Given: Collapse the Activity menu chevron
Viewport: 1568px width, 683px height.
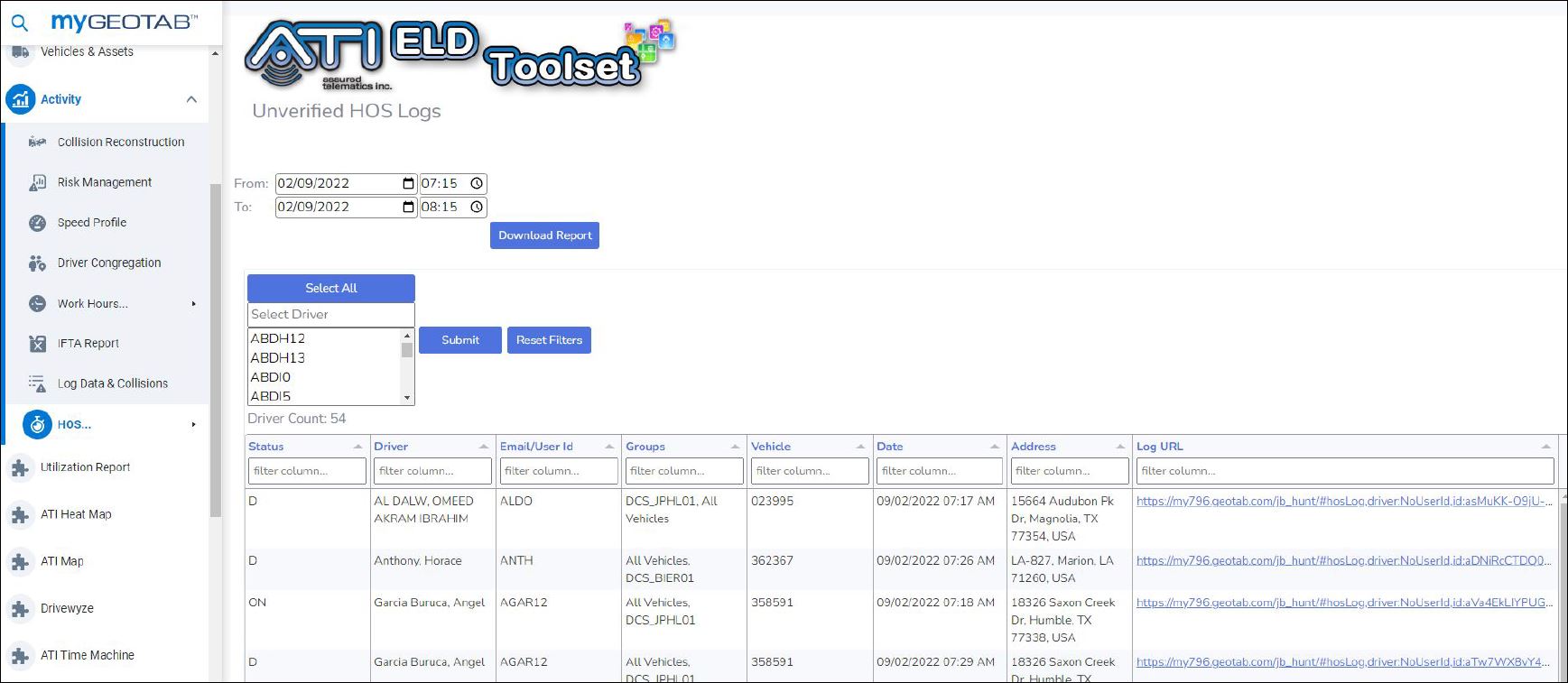Looking at the screenshot, I should pos(191,99).
